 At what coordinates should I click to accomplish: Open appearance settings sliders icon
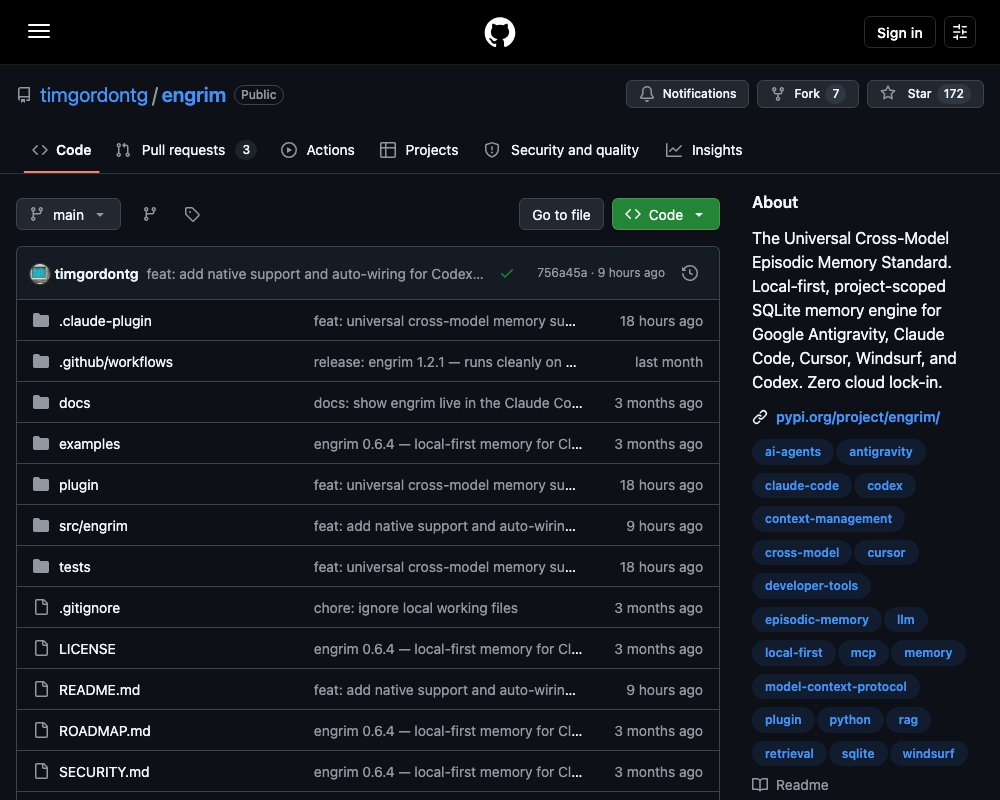[x=959, y=32]
